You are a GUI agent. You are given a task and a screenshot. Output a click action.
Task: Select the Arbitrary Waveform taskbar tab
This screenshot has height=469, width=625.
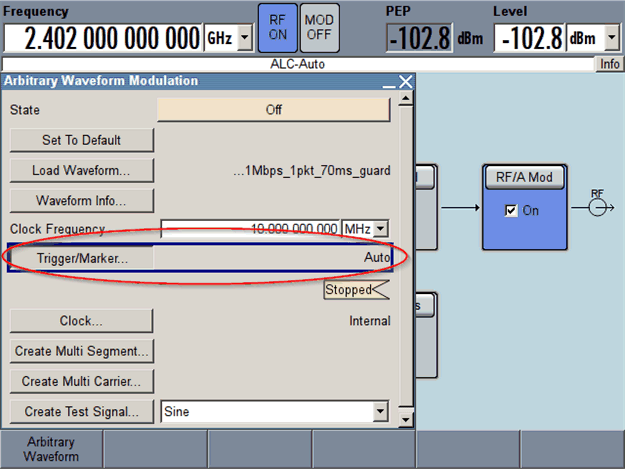[51, 449]
